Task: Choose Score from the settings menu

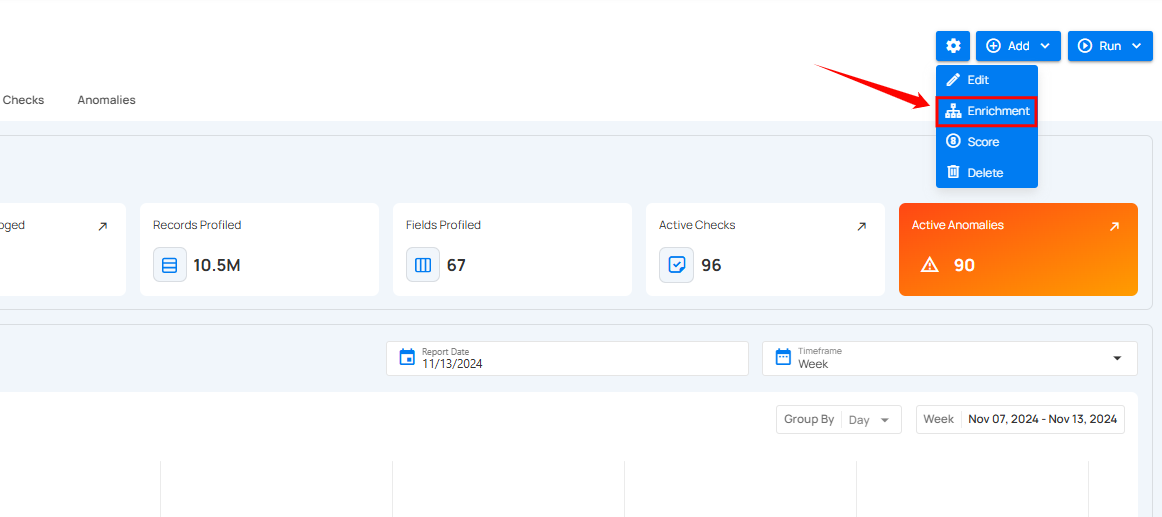Action: click(986, 142)
